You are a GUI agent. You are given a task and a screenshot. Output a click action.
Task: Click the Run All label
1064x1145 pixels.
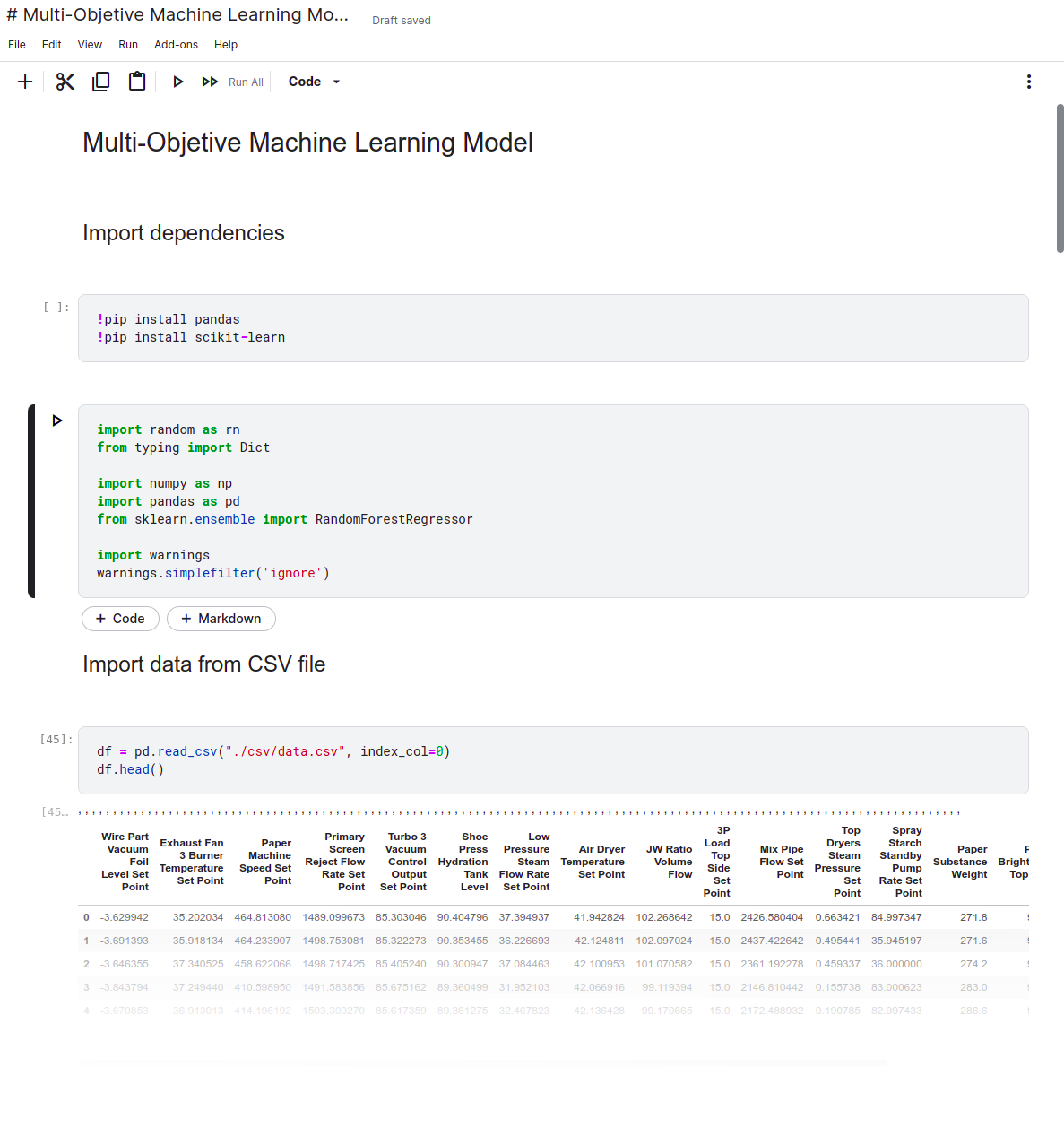click(246, 82)
